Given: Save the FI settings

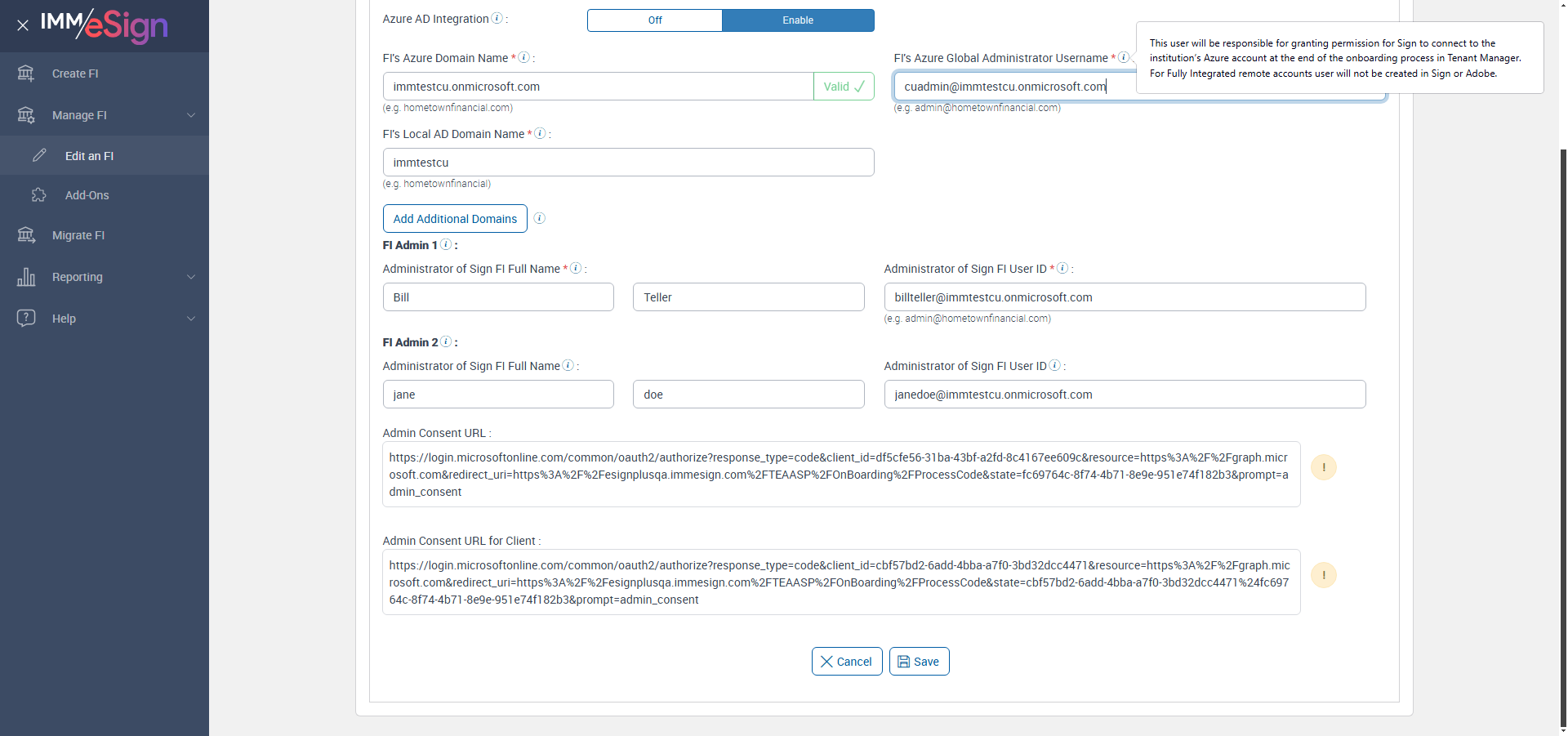Looking at the screenshot, I should tap(919, 662).
